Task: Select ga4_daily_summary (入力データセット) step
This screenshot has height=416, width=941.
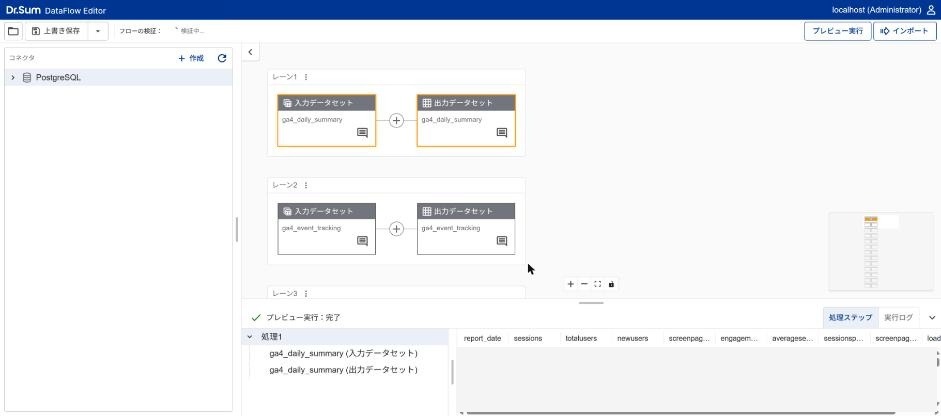Action: pos(343,353)
